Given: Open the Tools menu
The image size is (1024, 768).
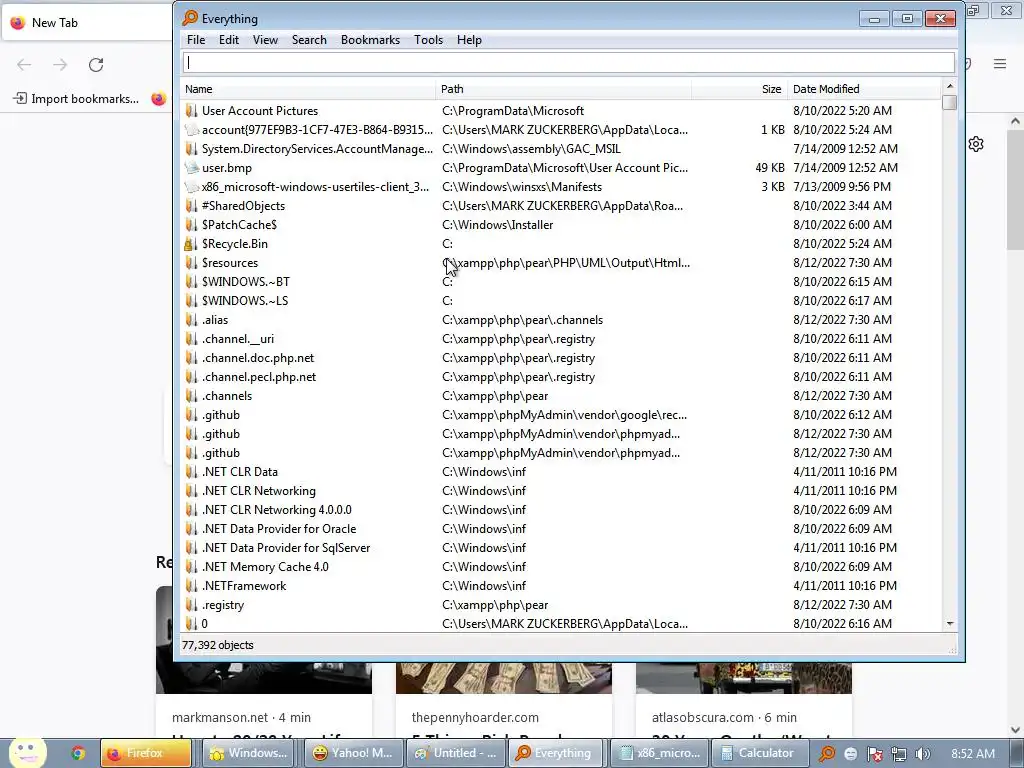Looking at the screenshot, I should (428, 40).
